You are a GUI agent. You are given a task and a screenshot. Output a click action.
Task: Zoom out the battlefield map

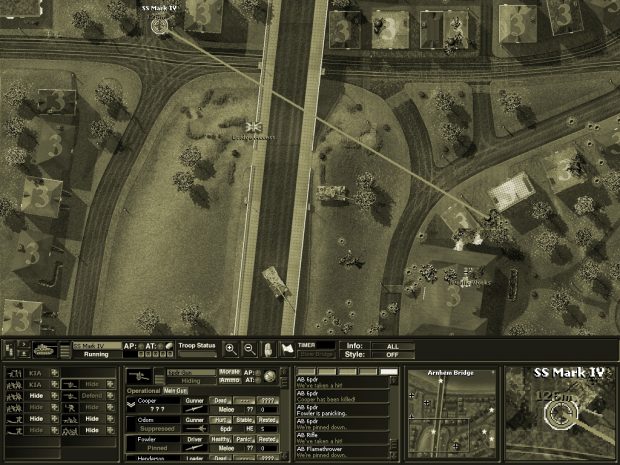coord(250,350)
